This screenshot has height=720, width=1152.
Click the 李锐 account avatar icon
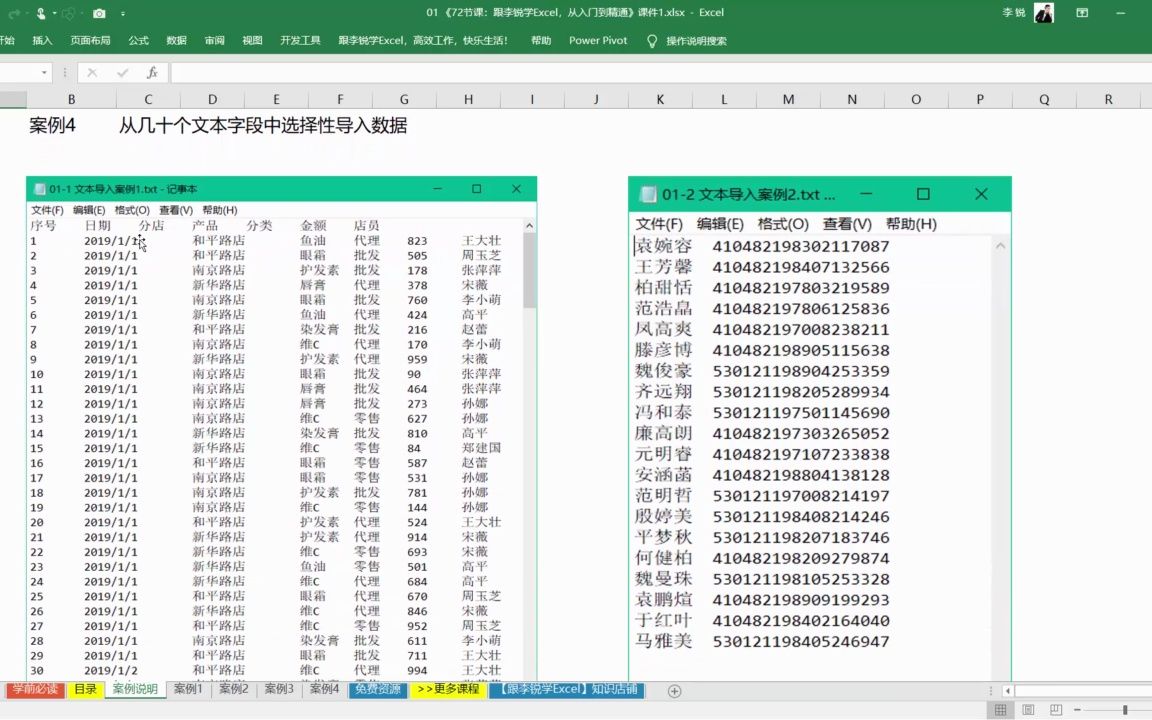1043,13
